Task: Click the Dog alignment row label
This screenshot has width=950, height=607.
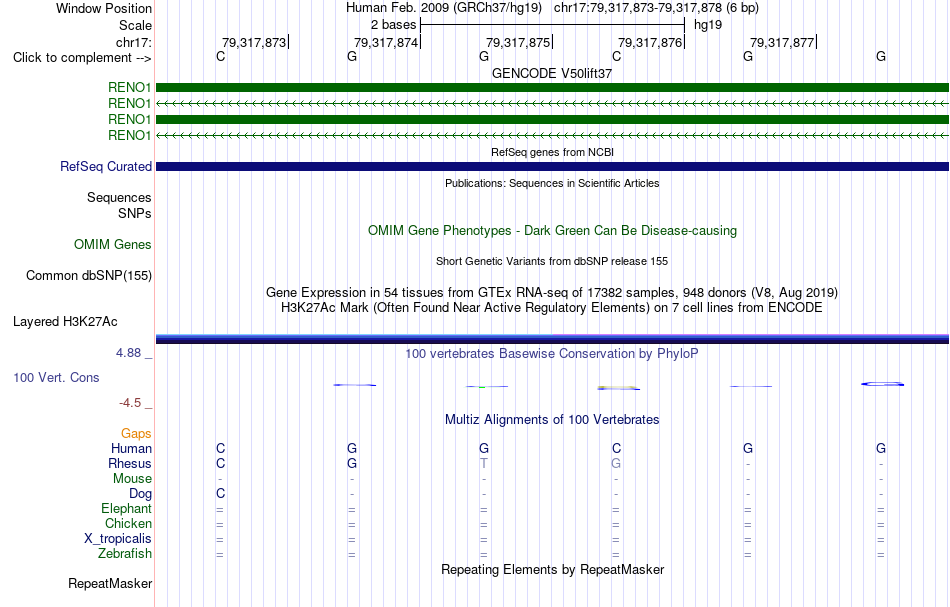Action: 141,494
